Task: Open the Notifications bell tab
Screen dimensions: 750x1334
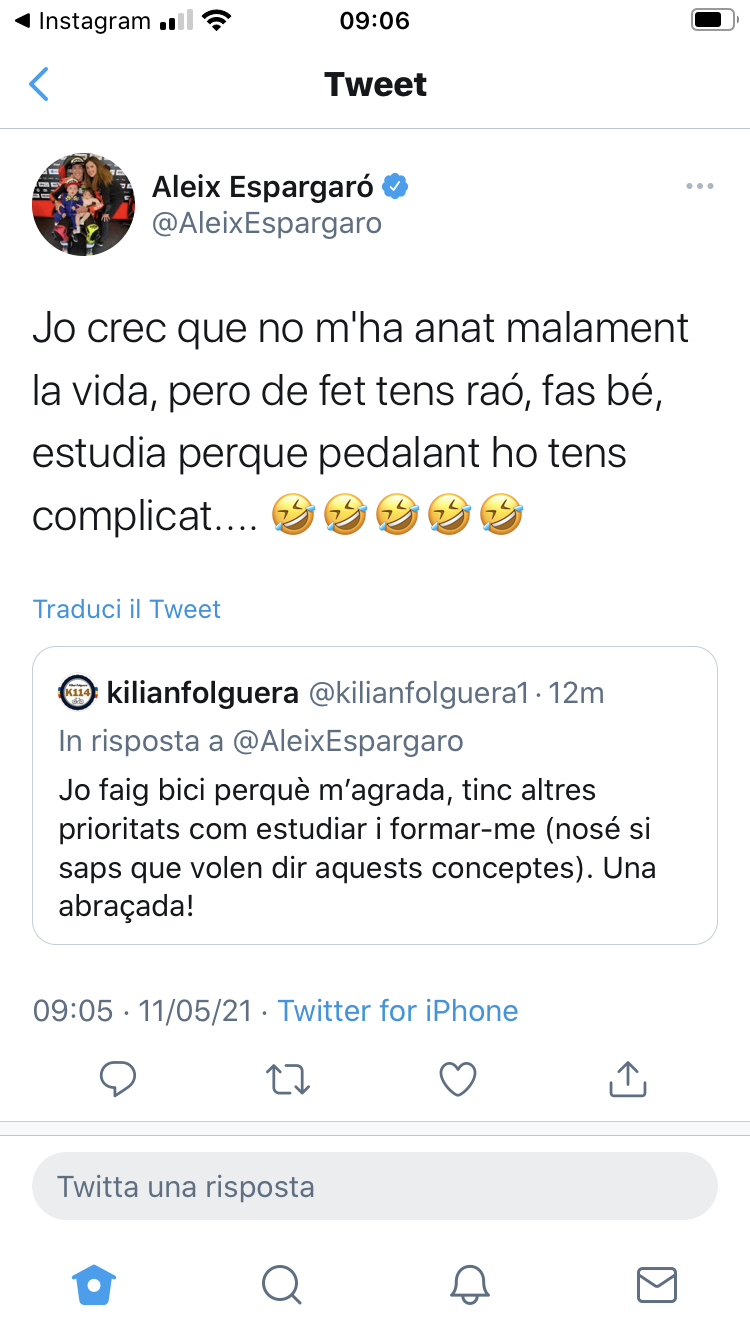Action: pos(469,1284)
